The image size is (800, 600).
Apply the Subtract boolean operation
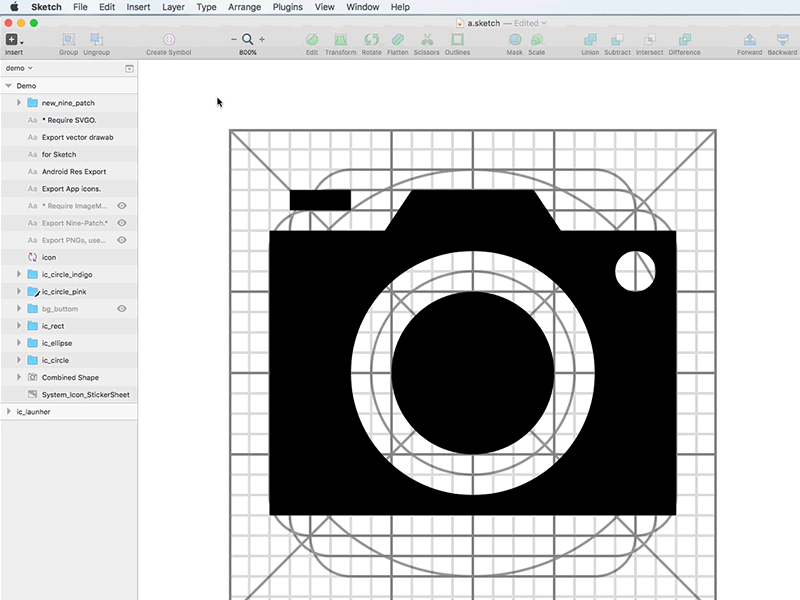[x=617, y=40]
